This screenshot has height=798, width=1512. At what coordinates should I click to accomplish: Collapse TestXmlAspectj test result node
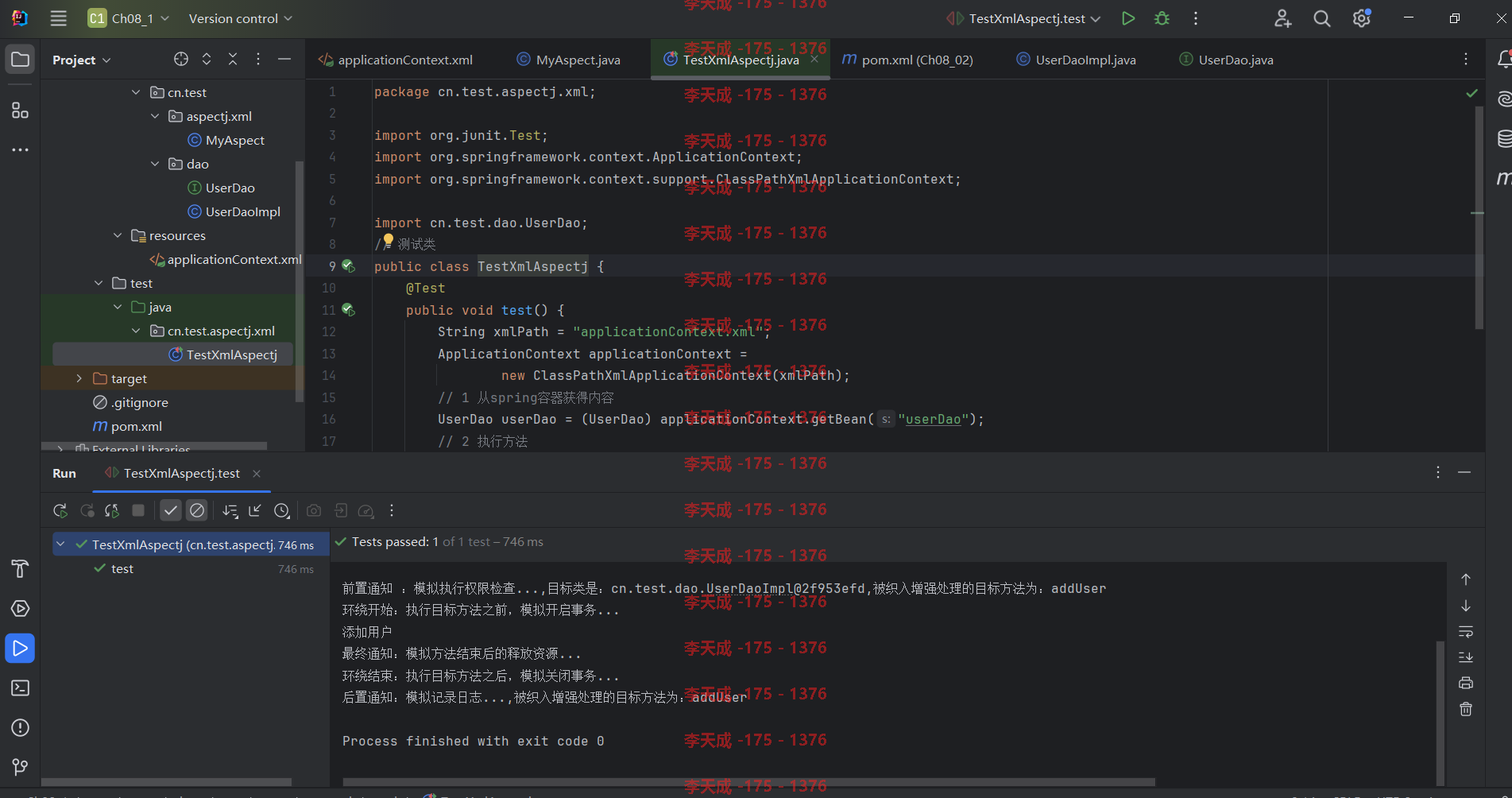(60, 544)
